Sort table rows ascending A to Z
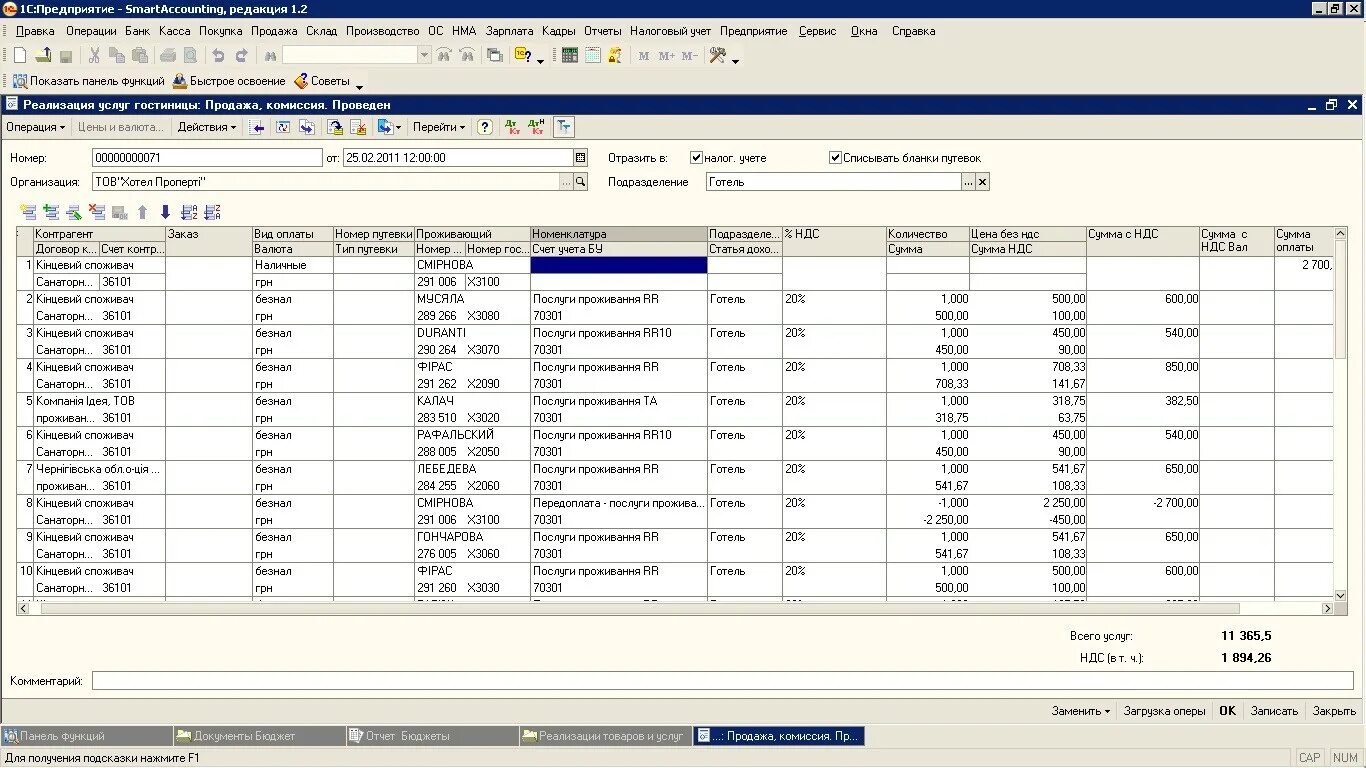This screenshot has height=768, width=1366. click(x=189, y=212)
